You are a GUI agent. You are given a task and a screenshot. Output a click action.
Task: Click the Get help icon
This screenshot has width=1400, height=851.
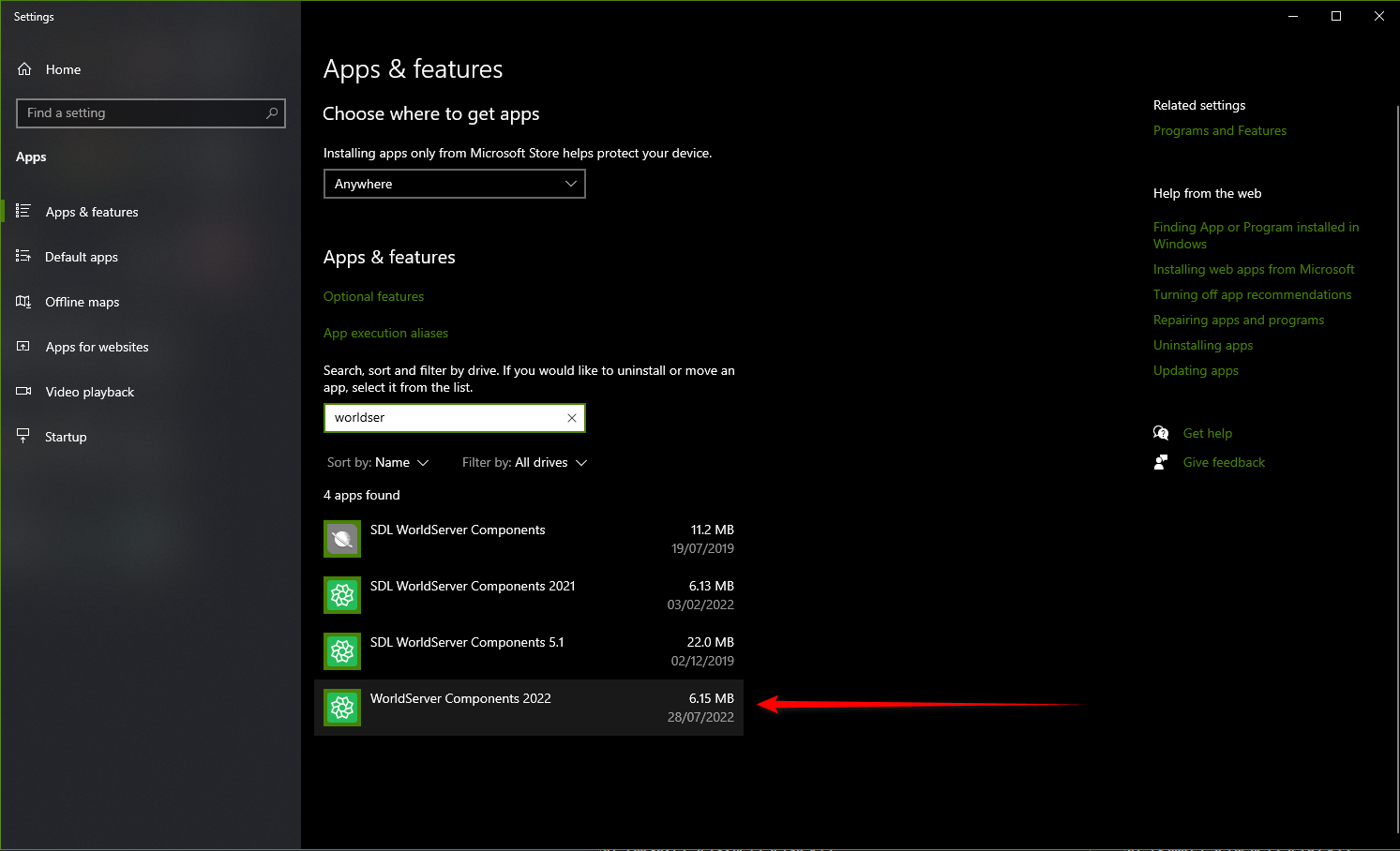[1161, 432]
